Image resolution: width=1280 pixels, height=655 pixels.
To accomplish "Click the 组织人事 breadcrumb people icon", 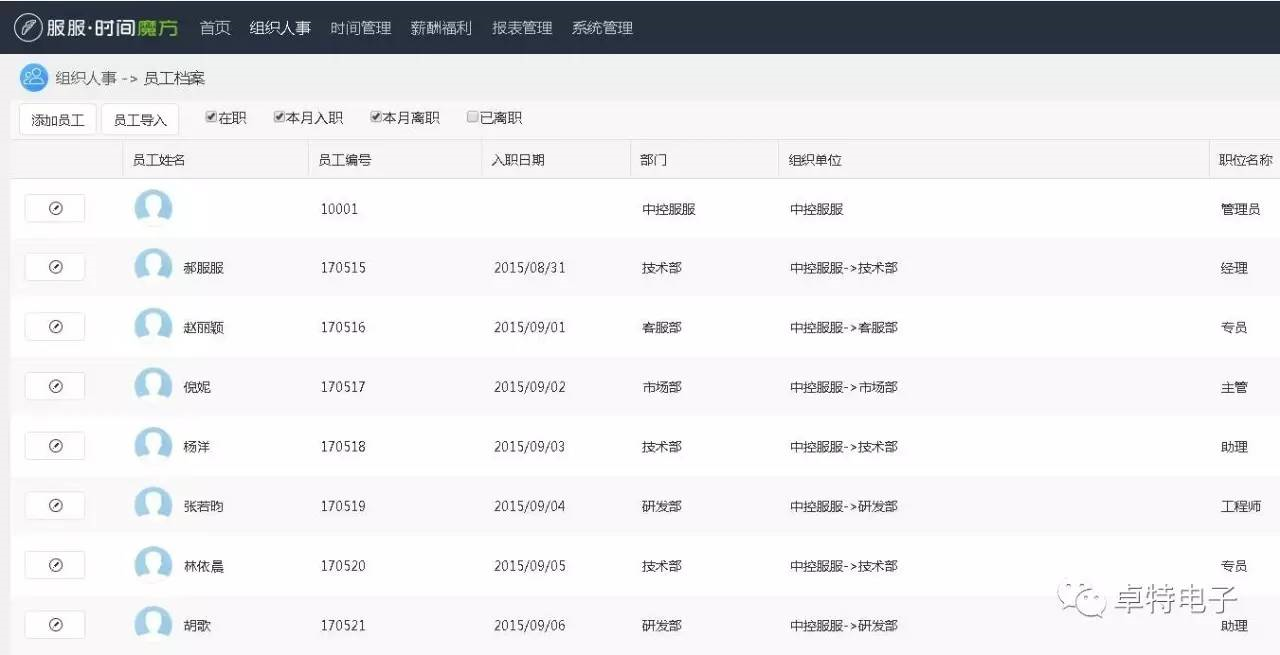I will click(x=34, y=78).
